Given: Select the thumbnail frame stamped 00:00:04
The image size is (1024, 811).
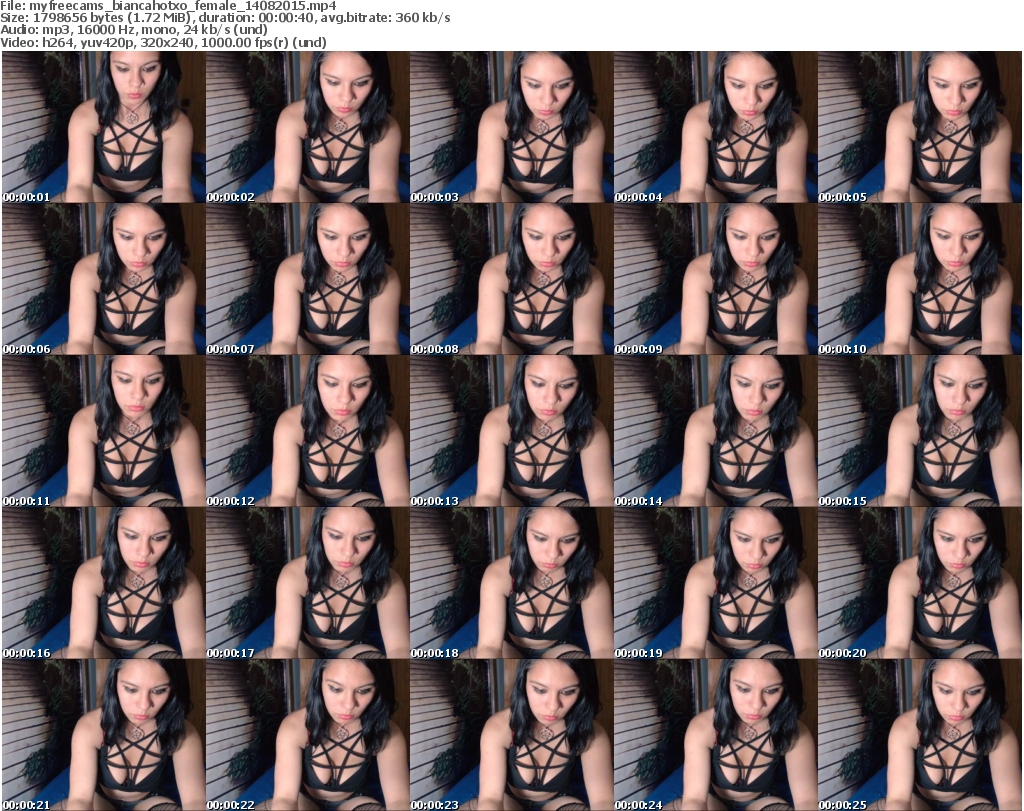Looking at the screenshot, I should [x=714, y=127].
